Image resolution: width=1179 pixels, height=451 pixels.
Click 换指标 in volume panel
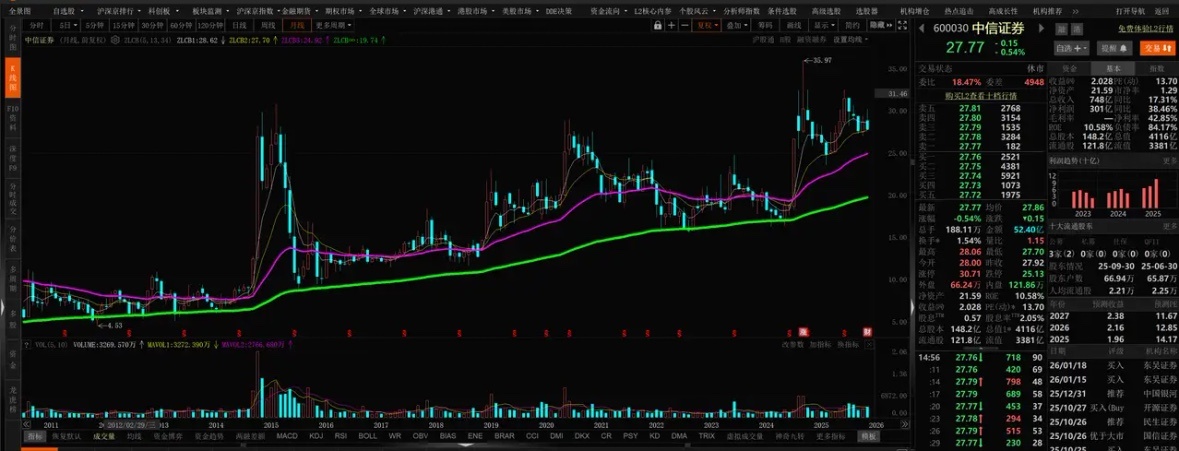click(x=849, y=344)
